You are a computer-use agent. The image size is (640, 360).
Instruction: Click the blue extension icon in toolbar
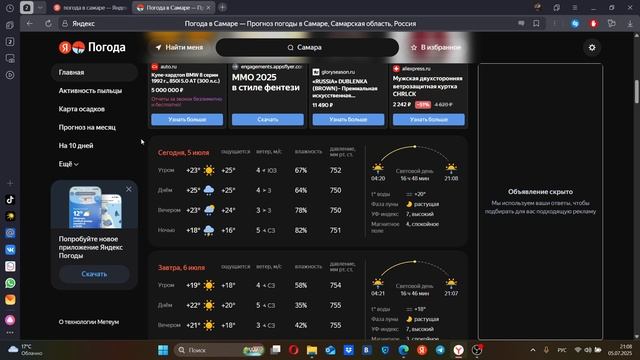[x=575, y=24]
